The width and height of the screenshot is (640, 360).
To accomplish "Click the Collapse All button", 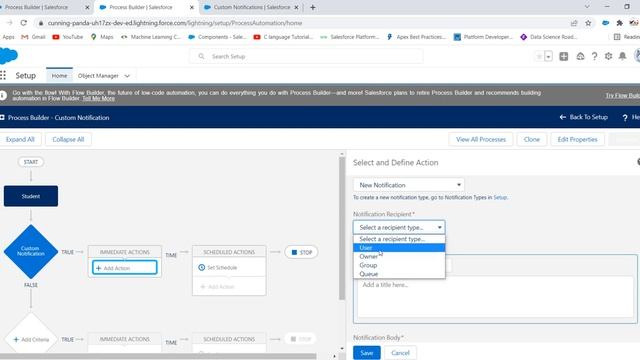I will (68, 139).
